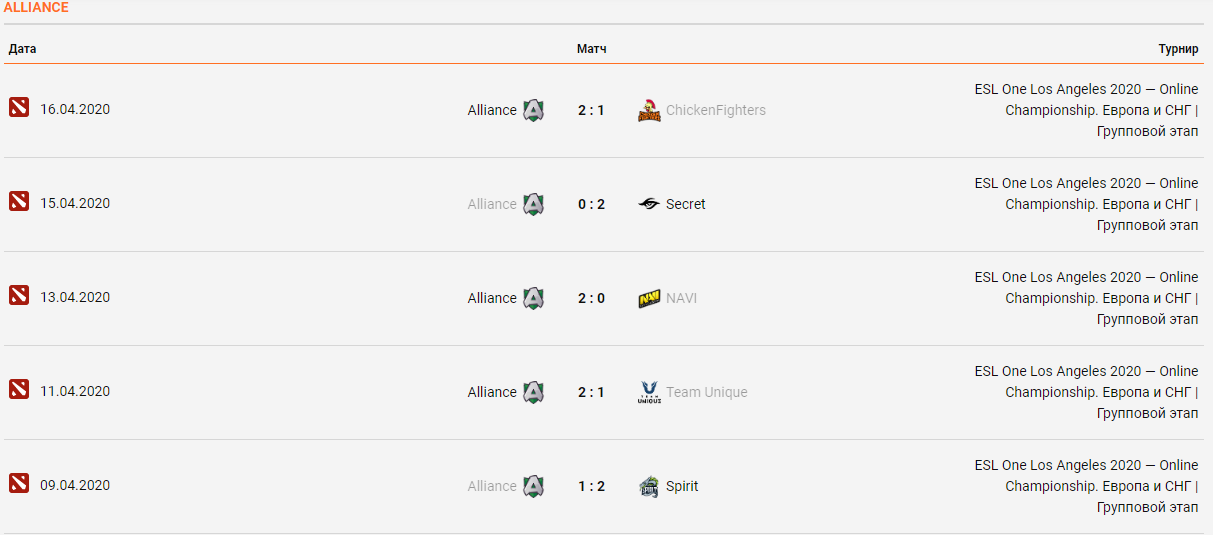Open the 2 : 0 match score against NAVI
The image size is (1213, 535).
[591, 298]
